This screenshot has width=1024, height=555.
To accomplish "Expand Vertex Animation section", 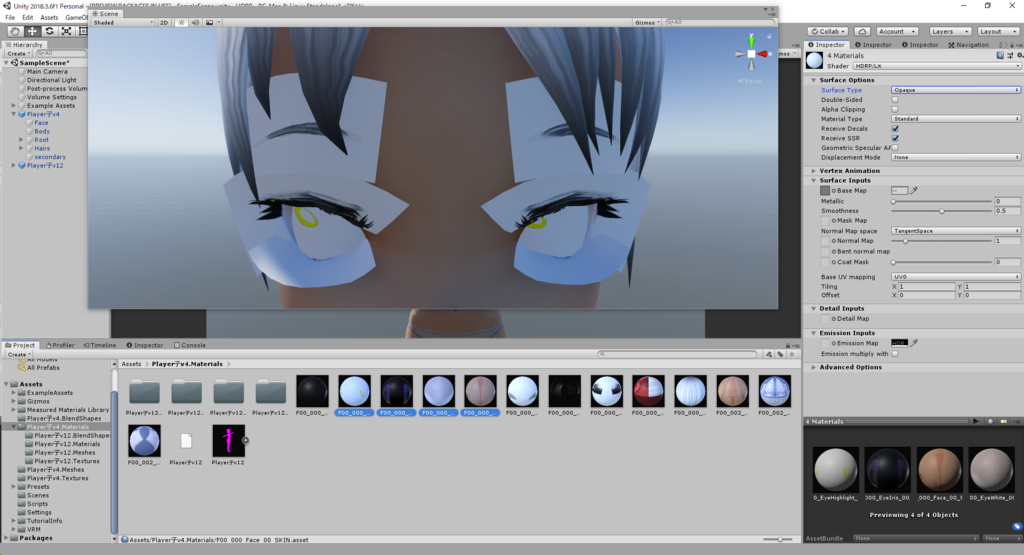I will [x=814, y=171].
